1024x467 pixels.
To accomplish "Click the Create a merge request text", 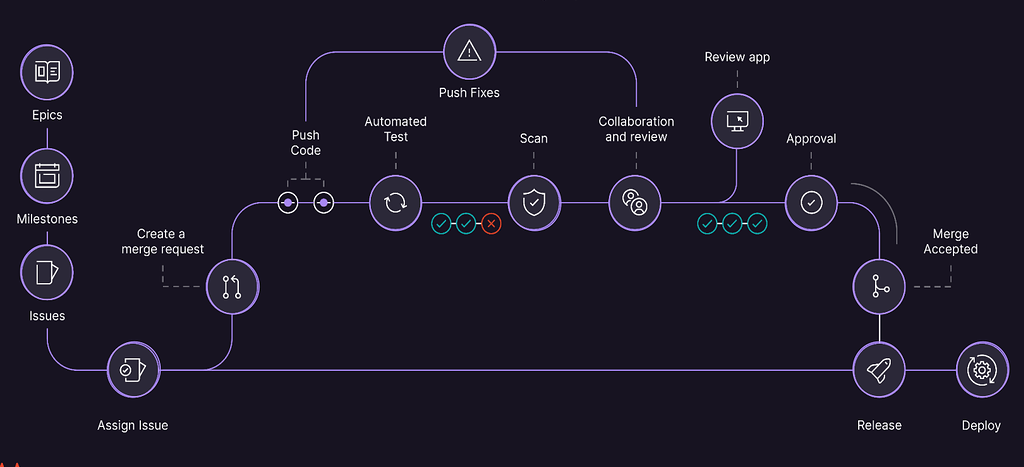I will pyautogui.click(x=163, y=242).
